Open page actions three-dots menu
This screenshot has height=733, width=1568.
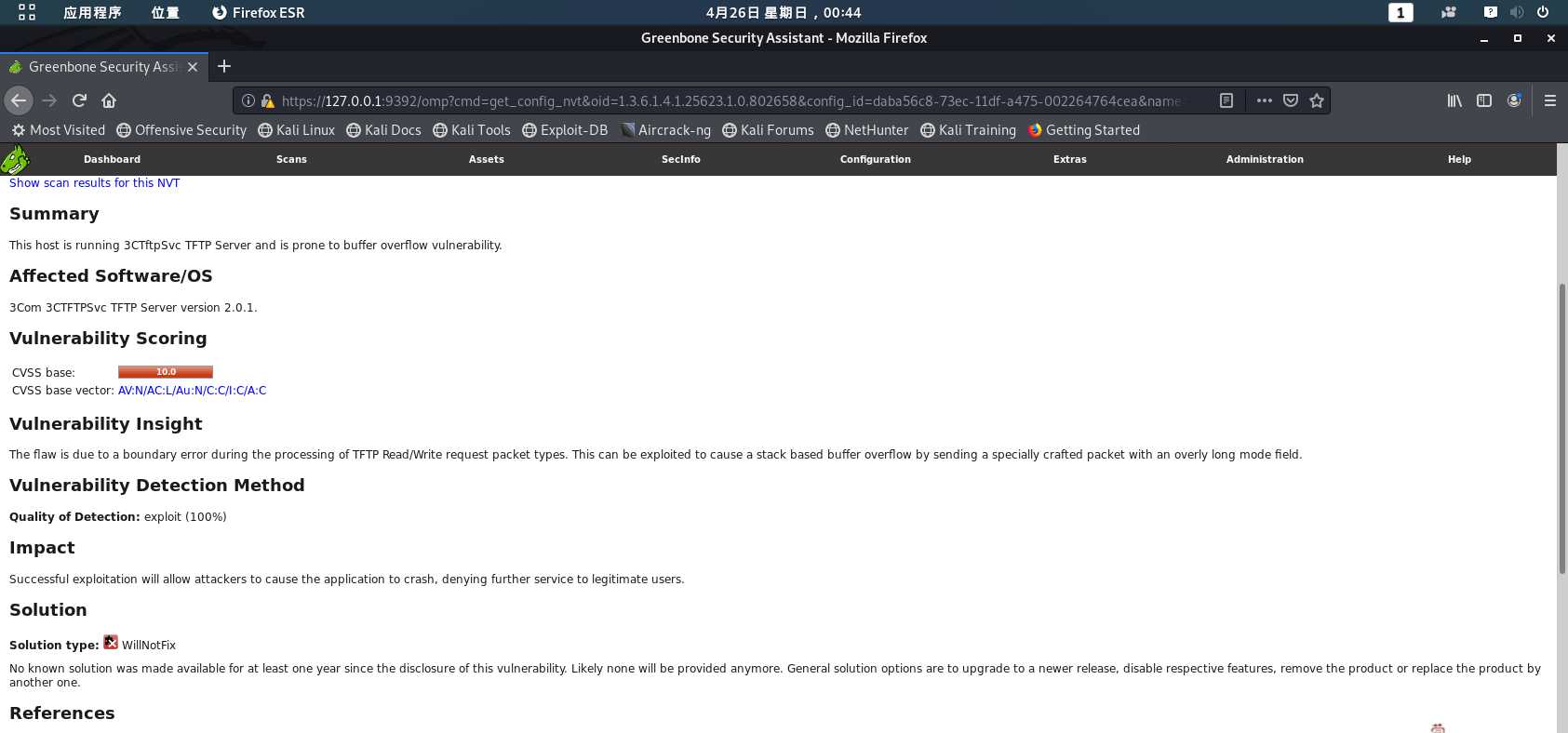coord(1264,100)
